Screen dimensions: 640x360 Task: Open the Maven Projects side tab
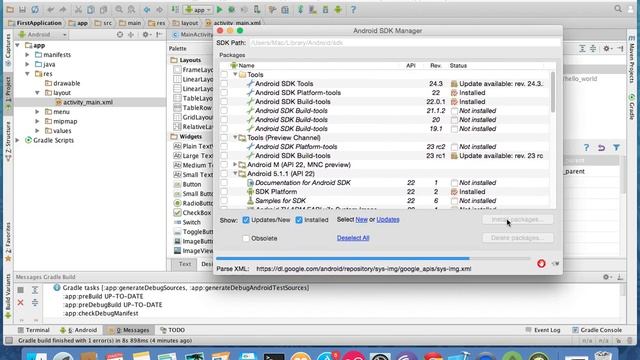point(631,60)
